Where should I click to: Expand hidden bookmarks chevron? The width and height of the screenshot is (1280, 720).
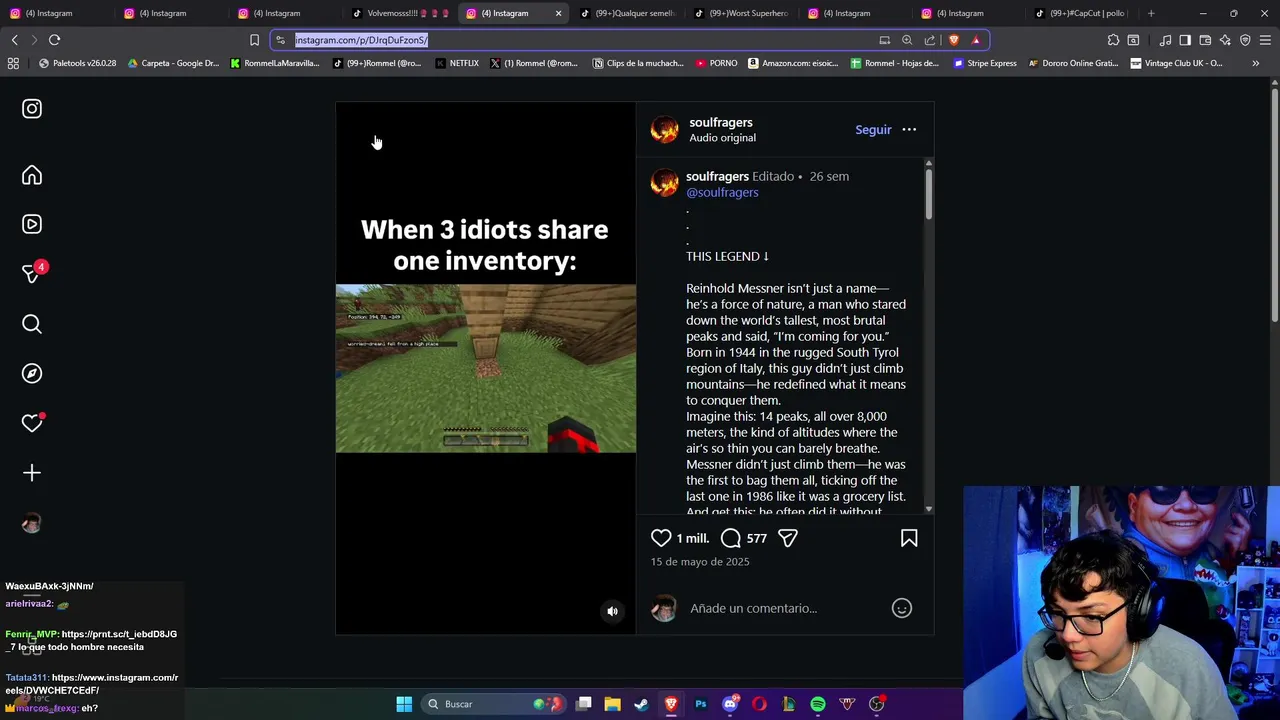coord(1256,63)
